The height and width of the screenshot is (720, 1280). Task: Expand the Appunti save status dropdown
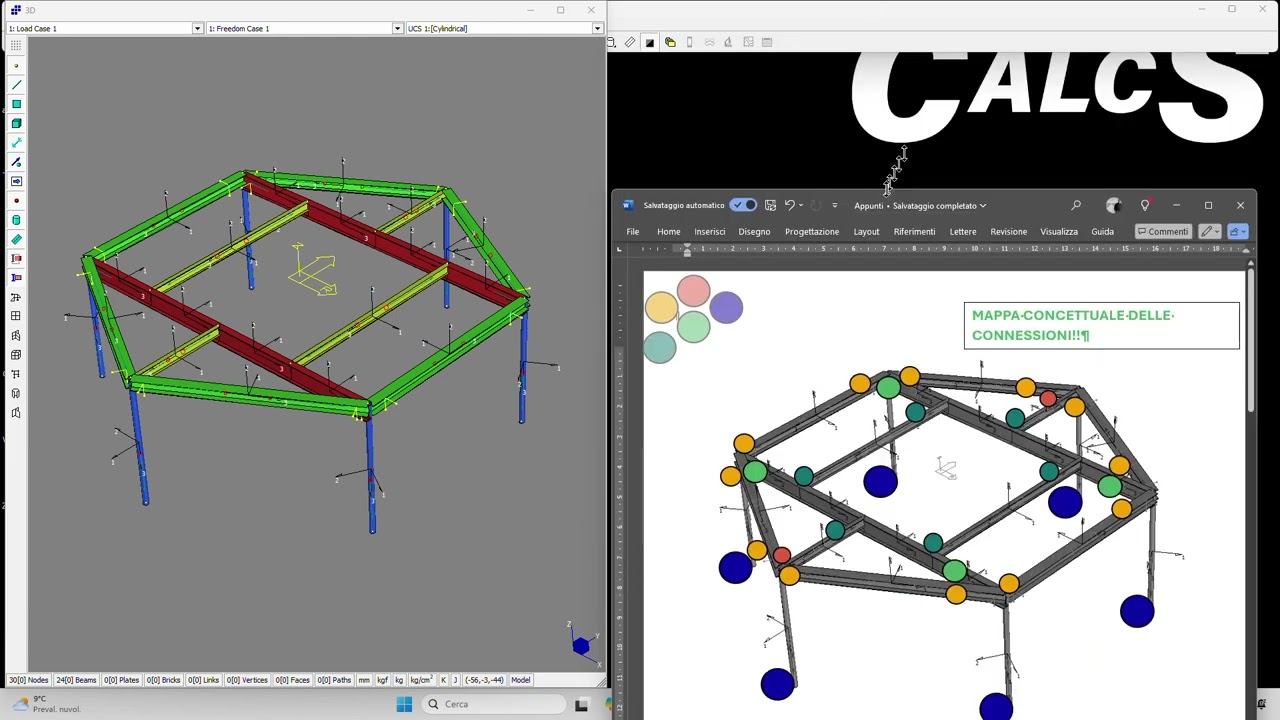[982, 206]
